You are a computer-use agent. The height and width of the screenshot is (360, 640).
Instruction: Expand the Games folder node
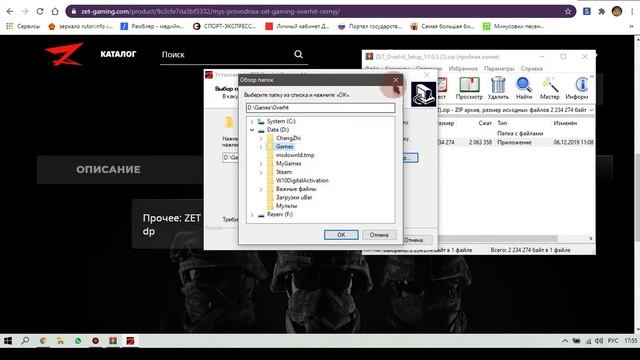point(261,147)
